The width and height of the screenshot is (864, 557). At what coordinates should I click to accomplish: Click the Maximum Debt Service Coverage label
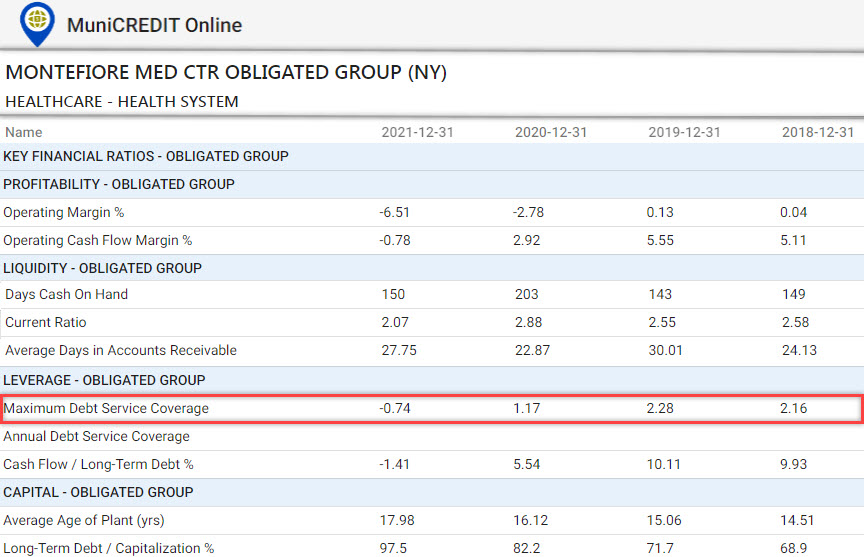pos(106,409)
